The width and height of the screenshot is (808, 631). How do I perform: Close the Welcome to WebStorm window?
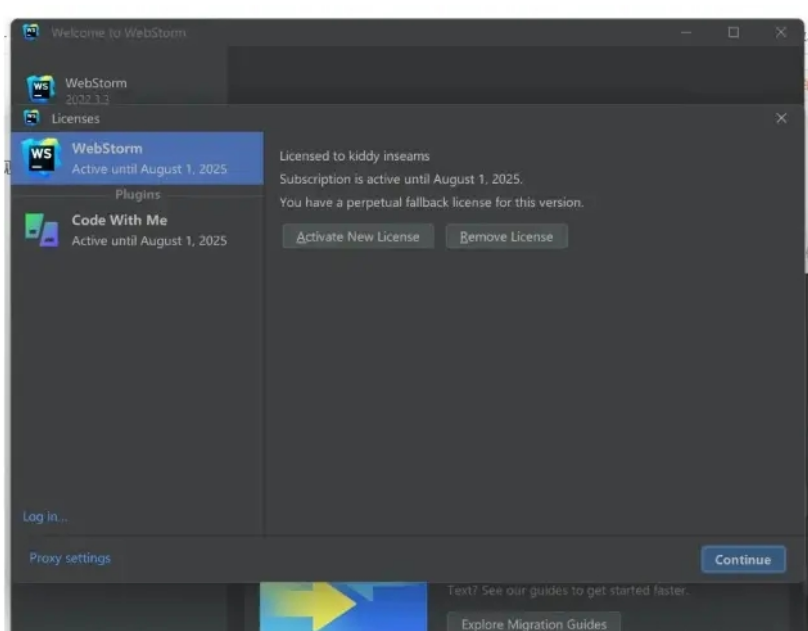click(781, 32)
